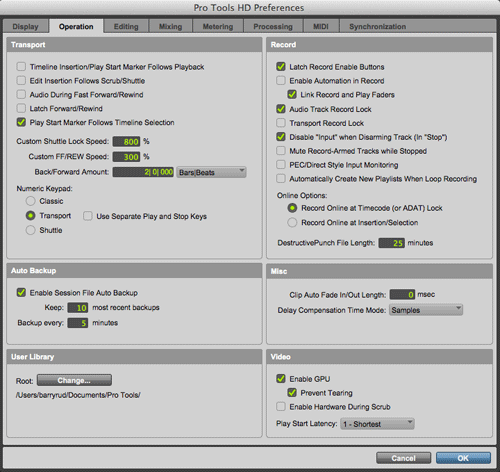The height and width of the screenshot is (472, 500).
Task: Select Transport numeric keypad mode
Action: point(31,216)
